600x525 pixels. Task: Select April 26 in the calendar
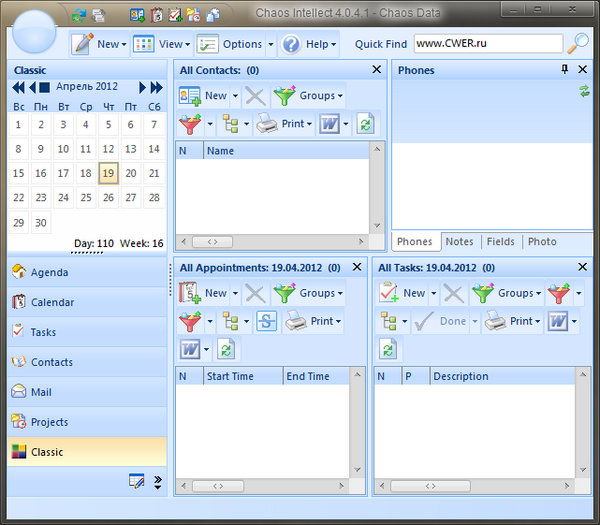[x=108, y=197]
